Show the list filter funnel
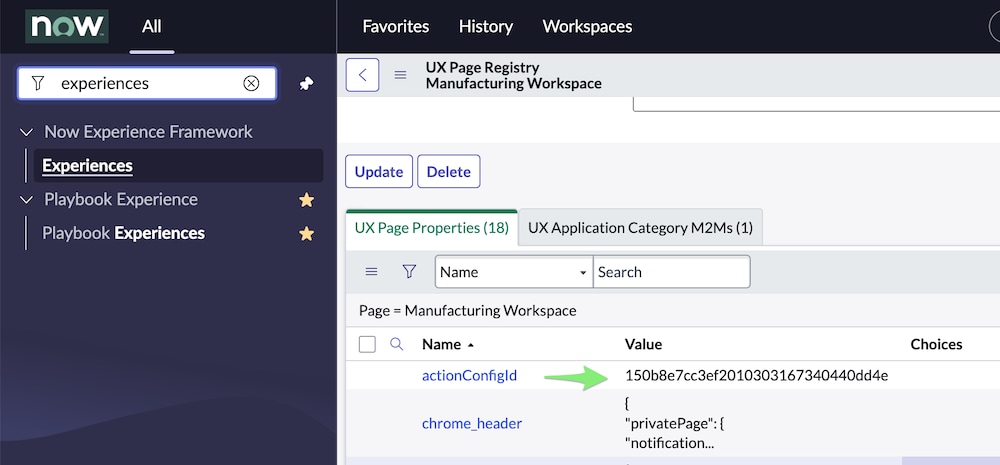This screenshot has height=465, width=1000. click(x=409, y=272)
